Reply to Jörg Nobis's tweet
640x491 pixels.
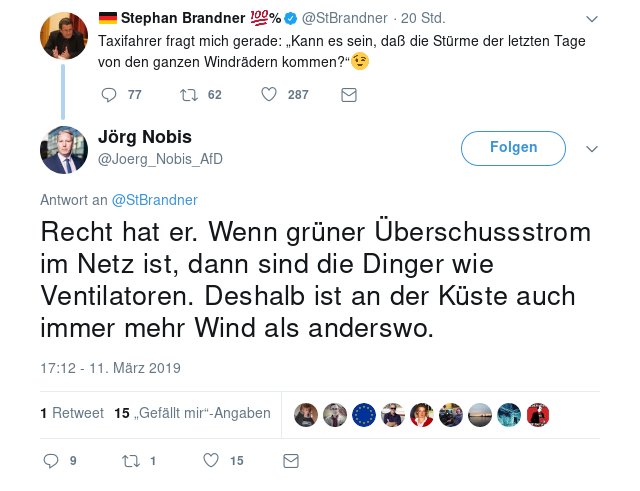tap(53, 461)
